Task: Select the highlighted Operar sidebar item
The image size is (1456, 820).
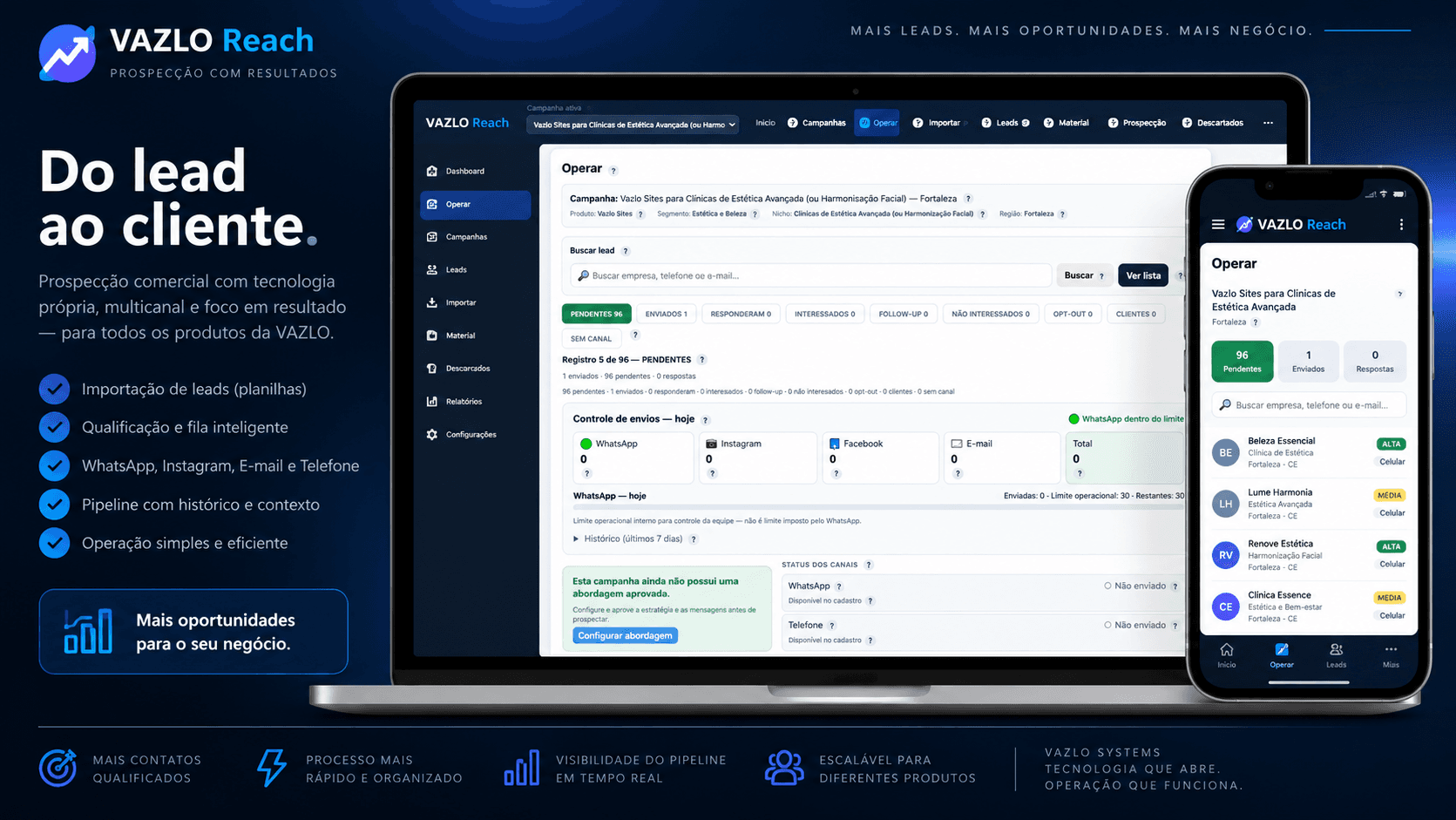Action: point(476,205)
